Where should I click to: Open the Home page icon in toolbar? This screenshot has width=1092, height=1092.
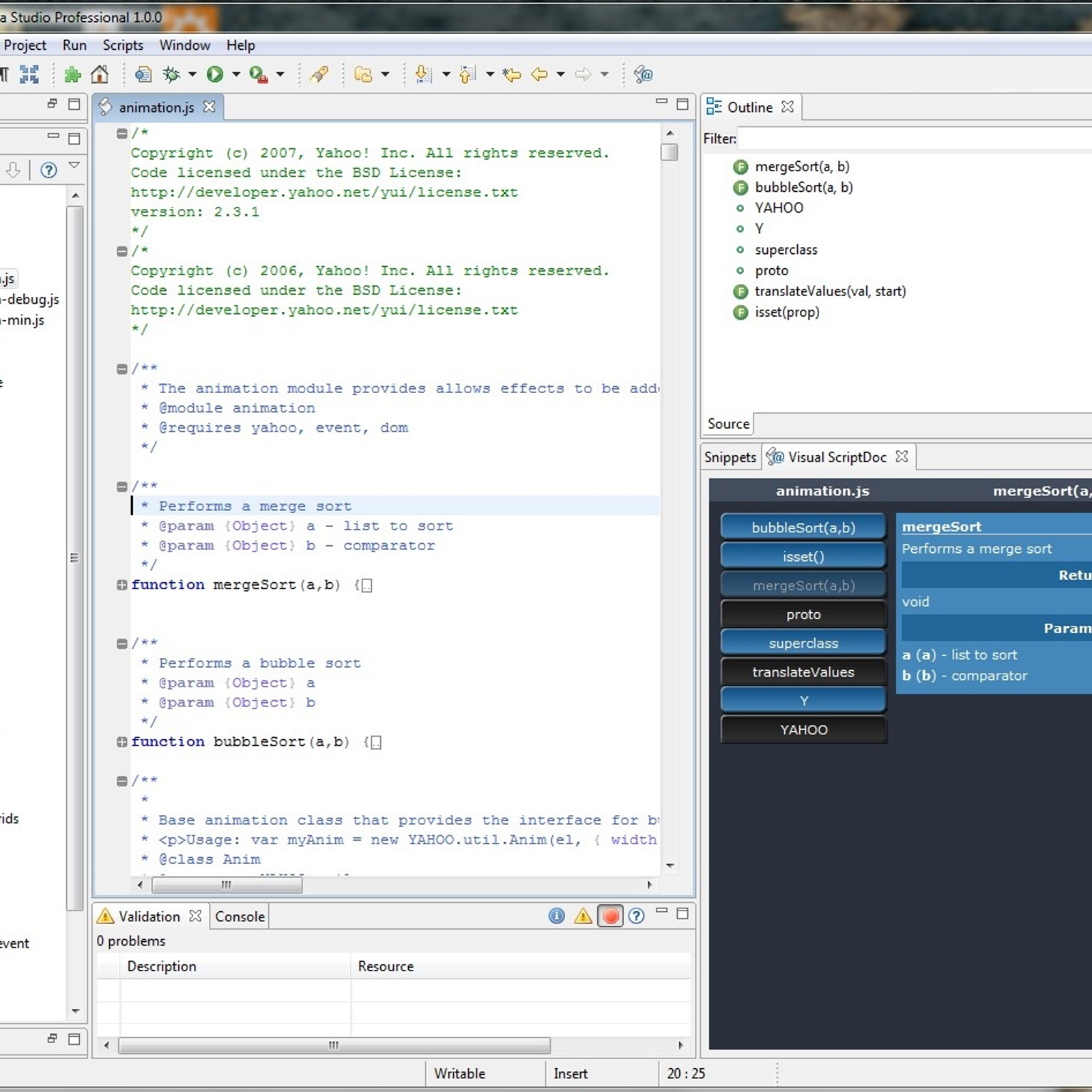click(100, 74)
